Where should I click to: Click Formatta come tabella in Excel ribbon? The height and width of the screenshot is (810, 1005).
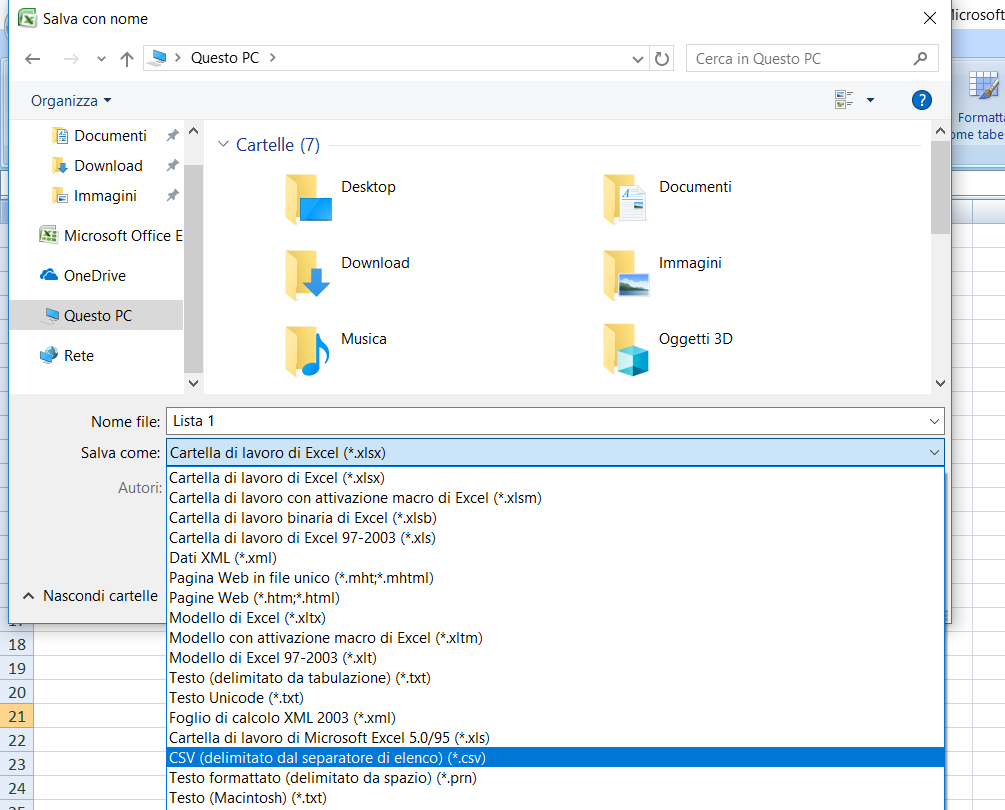pyautogui.click(x=979, y=106)
